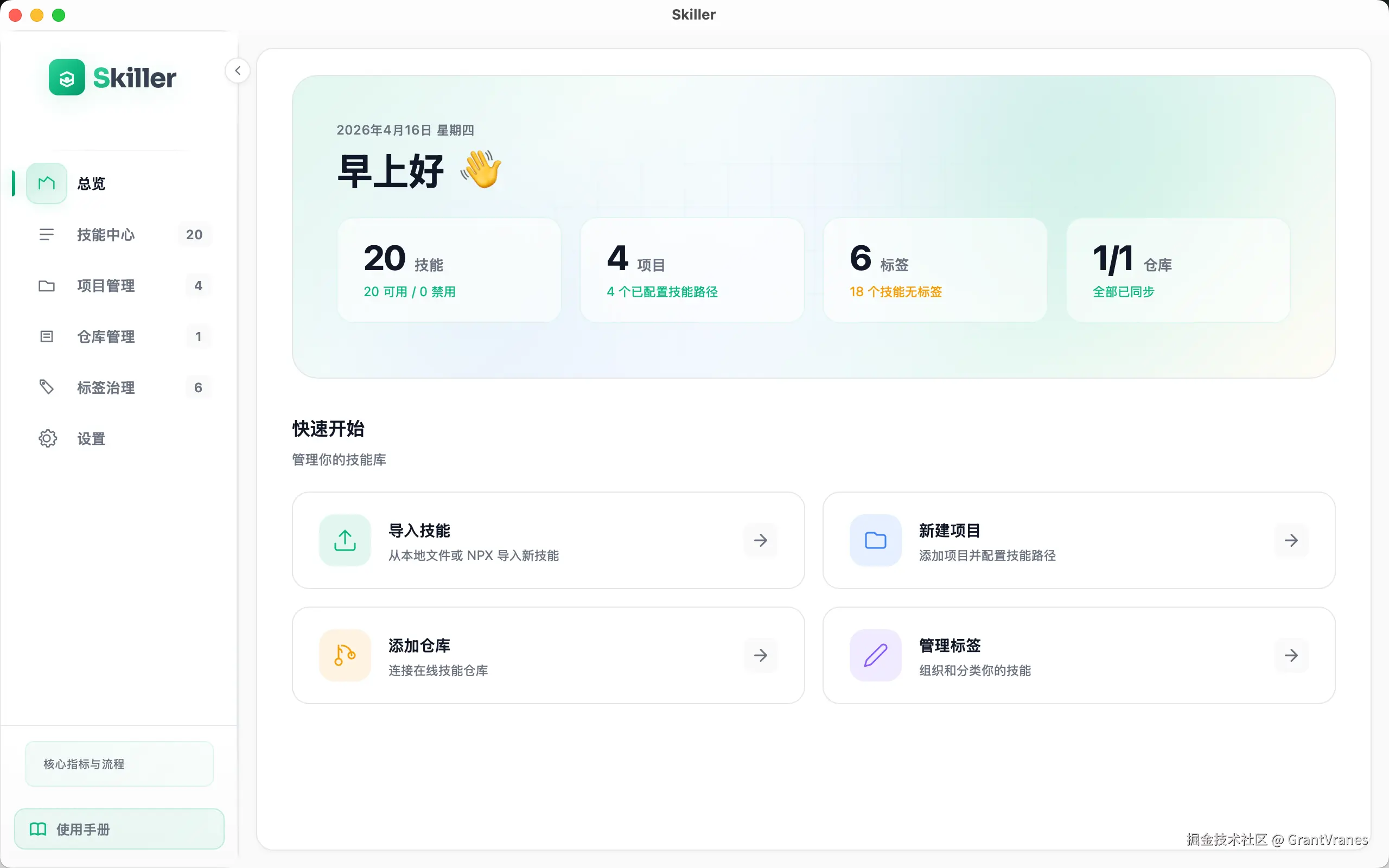Click the 管理标签 pencil icon
The height and width of the screenshot is (868, 1389).
875,655
